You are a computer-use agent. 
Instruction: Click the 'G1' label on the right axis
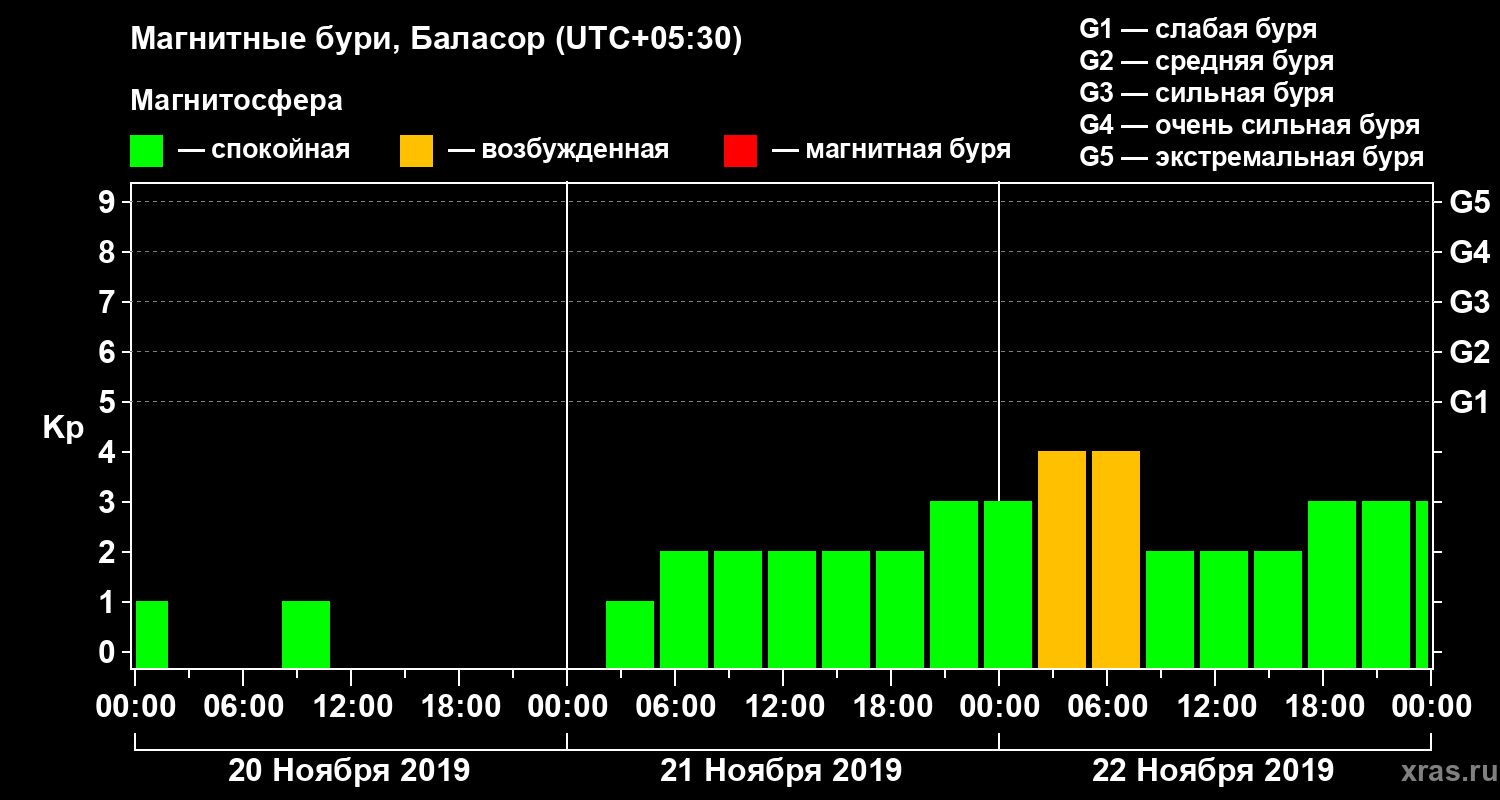[x=1469, y=402]
